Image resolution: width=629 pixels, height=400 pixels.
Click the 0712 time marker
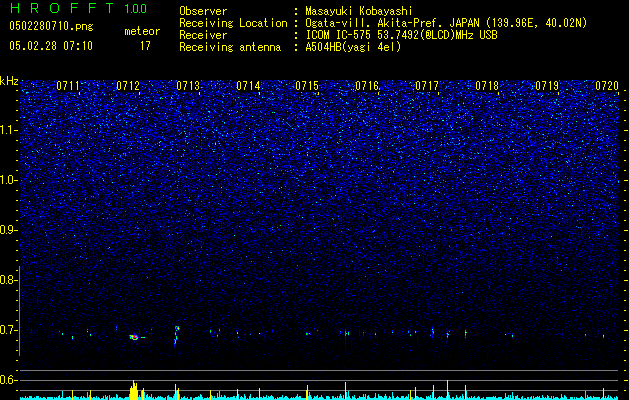pyautogui.click(x=128, y=85)
